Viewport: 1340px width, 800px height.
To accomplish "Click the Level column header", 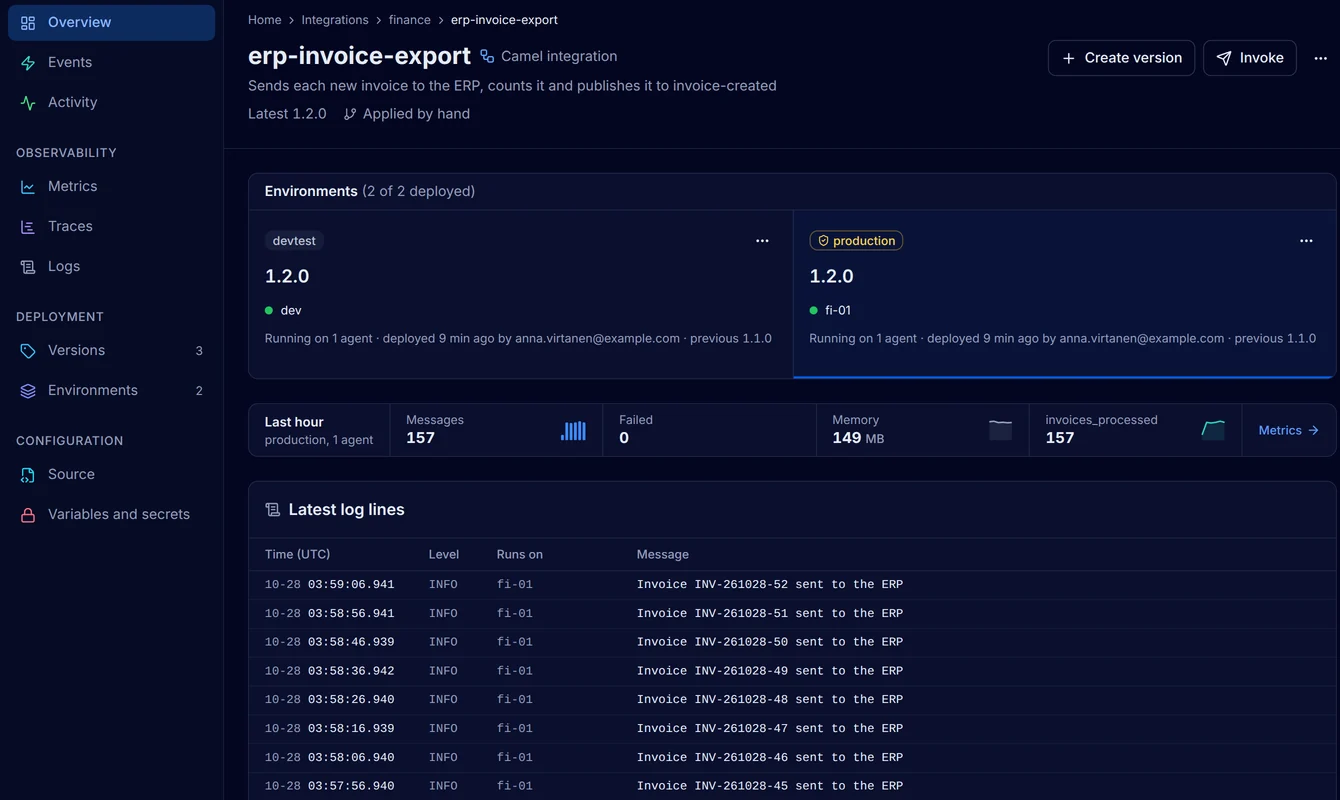I will coord(444,554).
